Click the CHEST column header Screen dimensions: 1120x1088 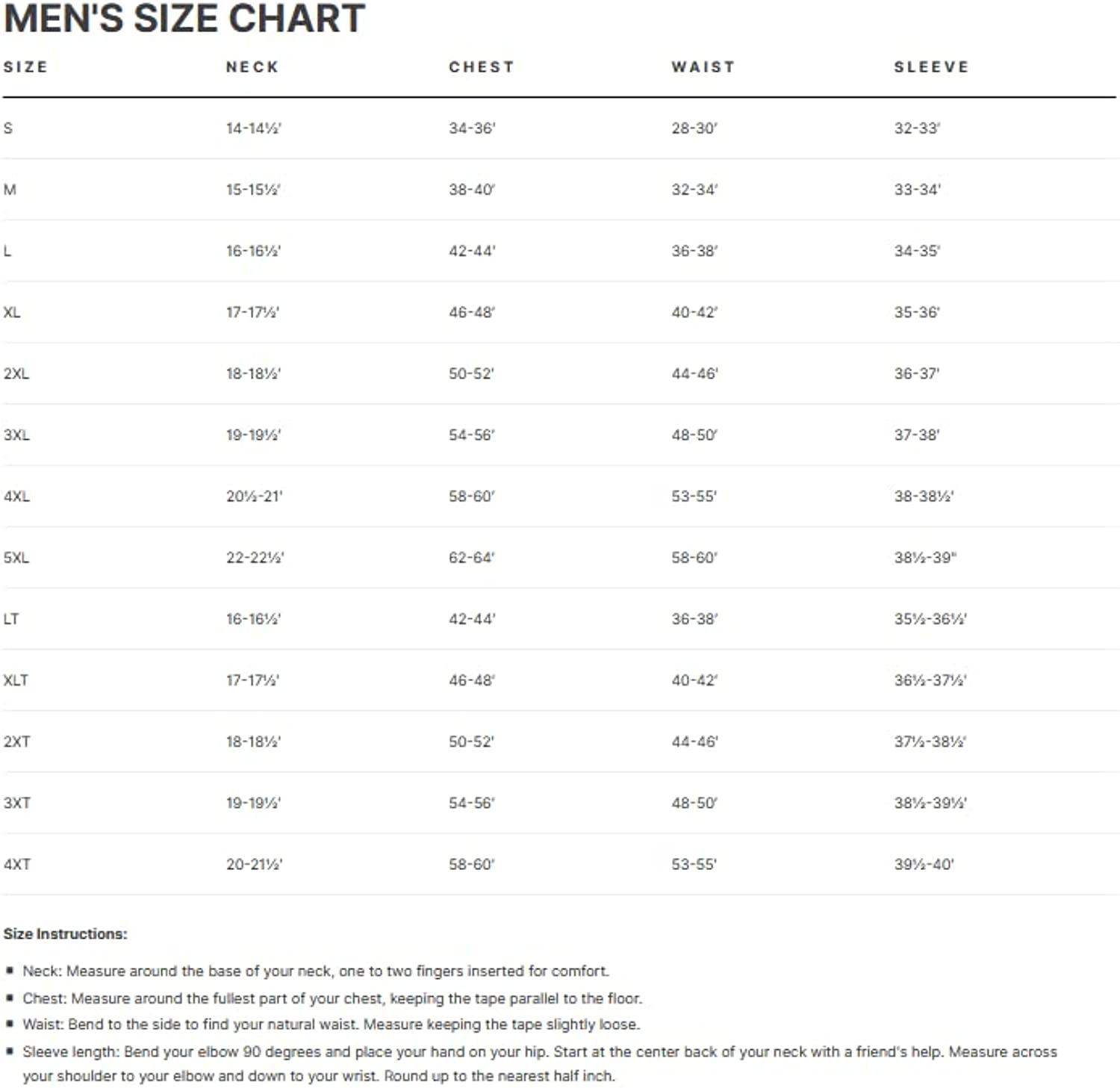pos(482,67)
